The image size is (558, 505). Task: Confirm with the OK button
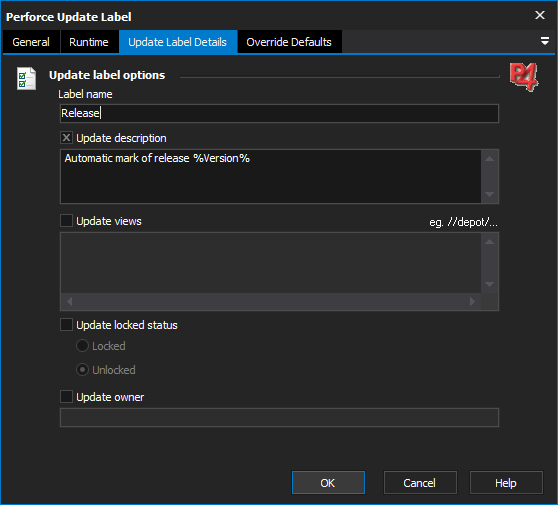coord(328,483)
